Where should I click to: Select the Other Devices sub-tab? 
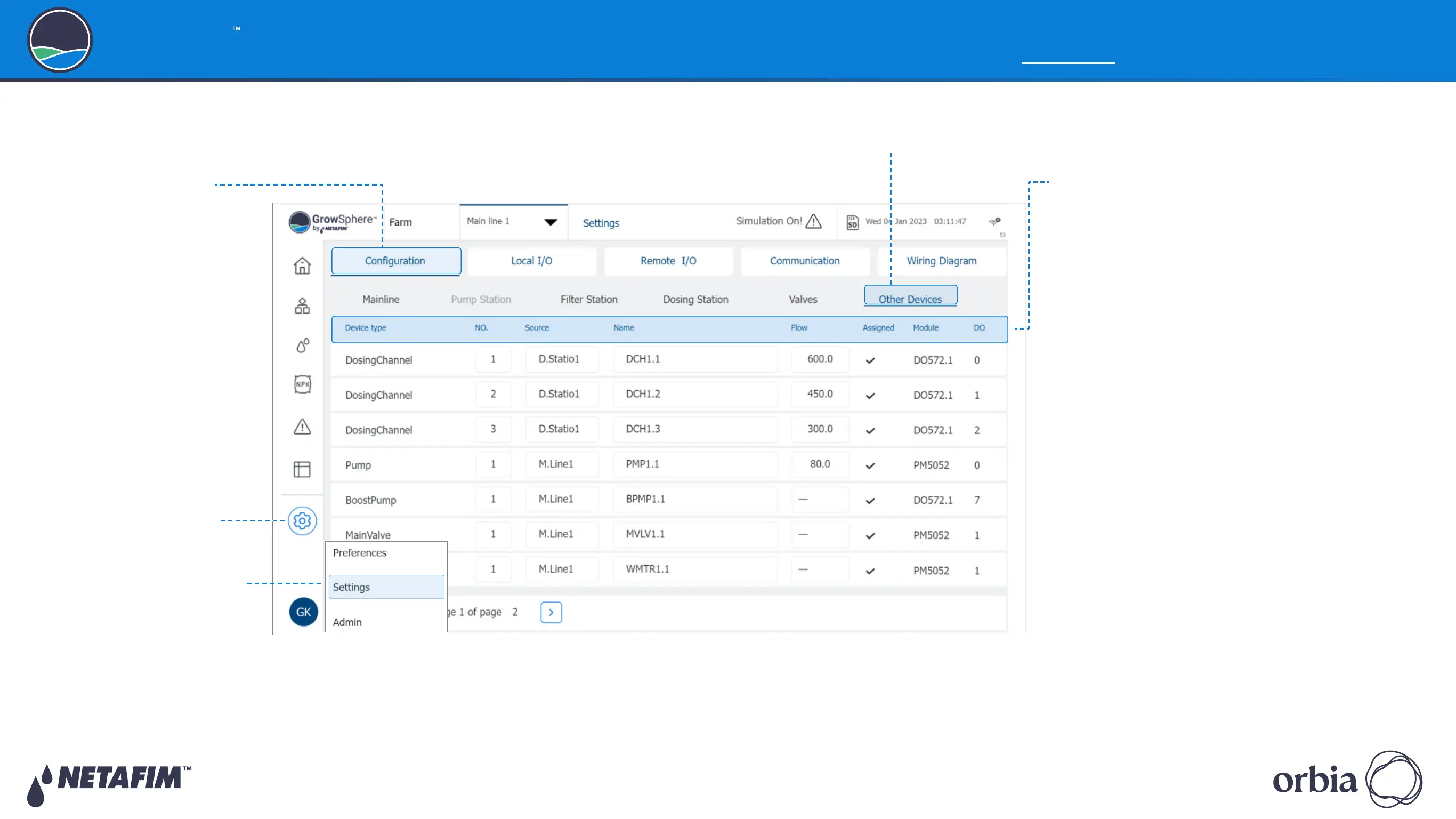911,296
